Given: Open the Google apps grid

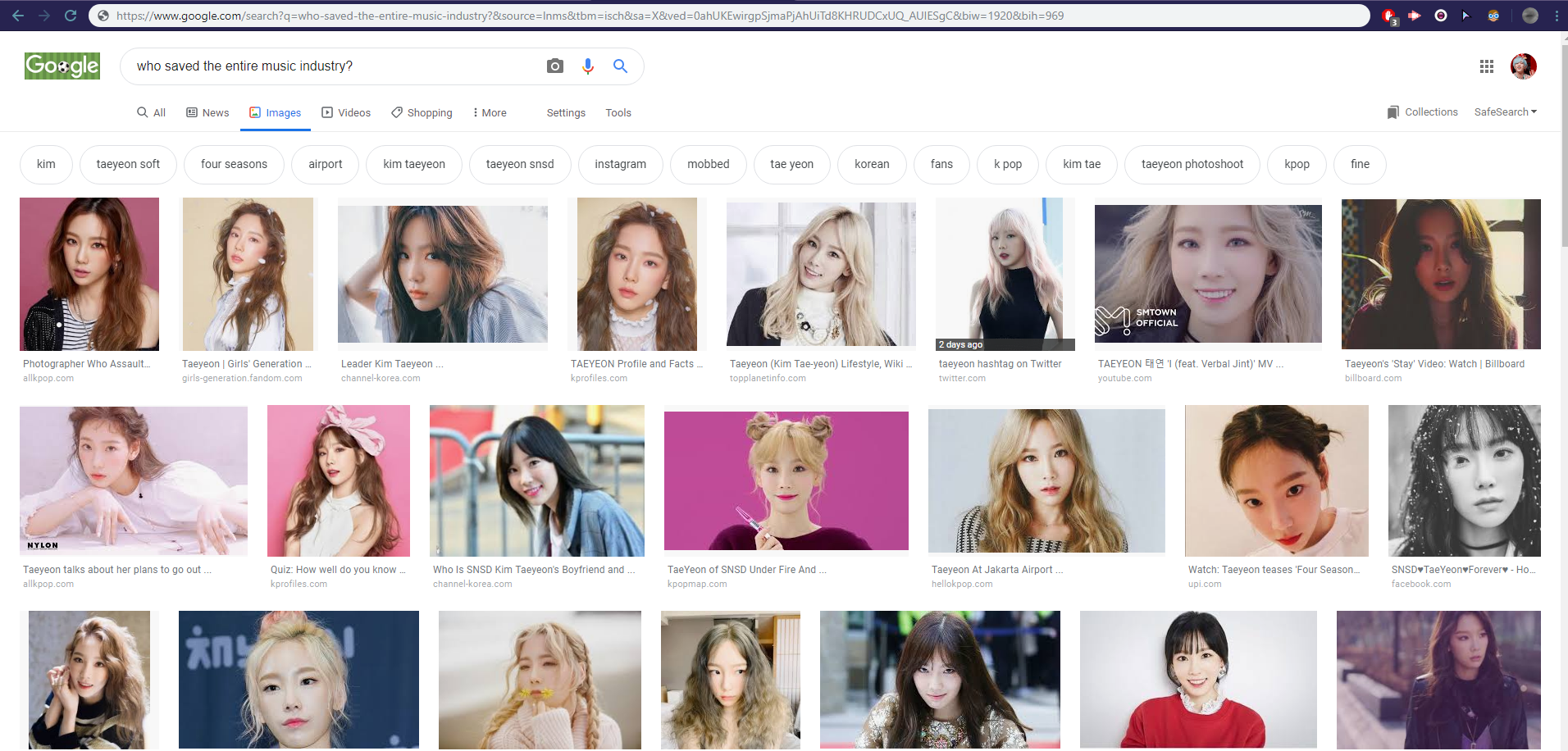Looking at the screenshot, I should pos(1486,66).
